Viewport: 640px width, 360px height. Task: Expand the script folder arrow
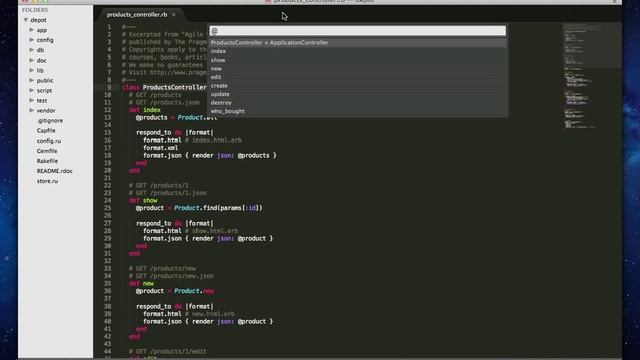pyautogui.click(x=31, y=90)
